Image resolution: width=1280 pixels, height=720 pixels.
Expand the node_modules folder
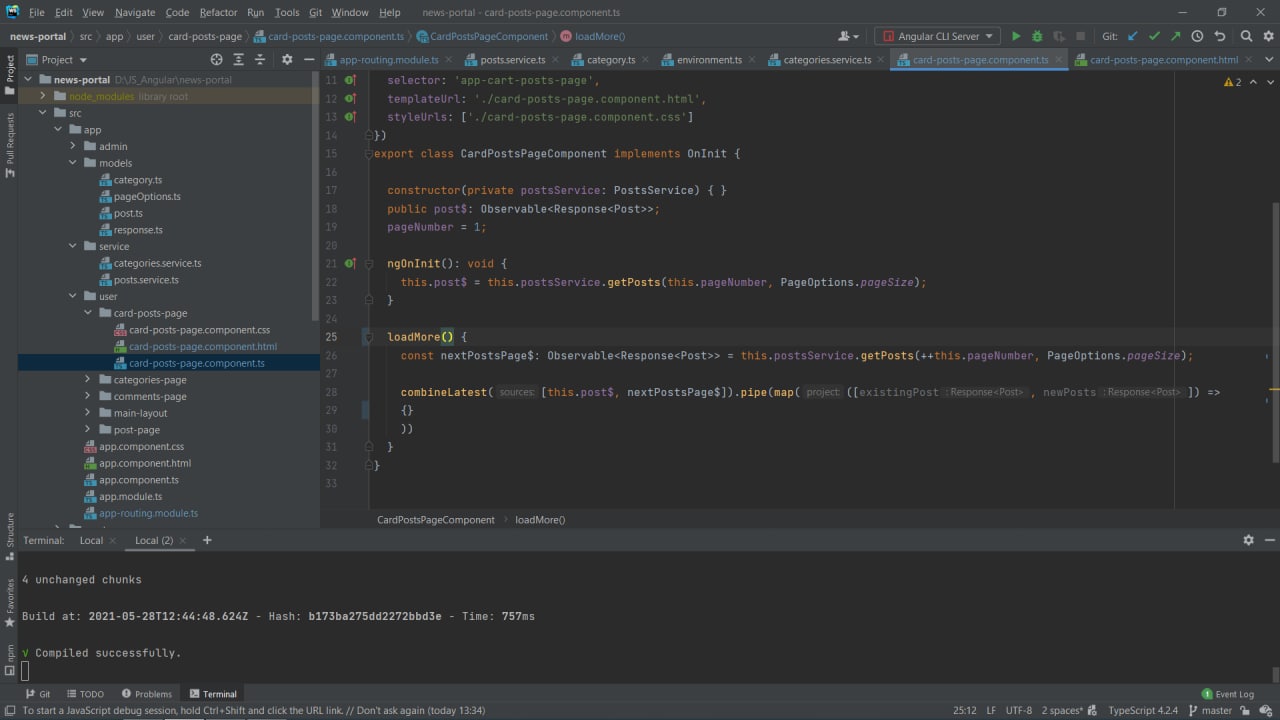pos(43,96)
